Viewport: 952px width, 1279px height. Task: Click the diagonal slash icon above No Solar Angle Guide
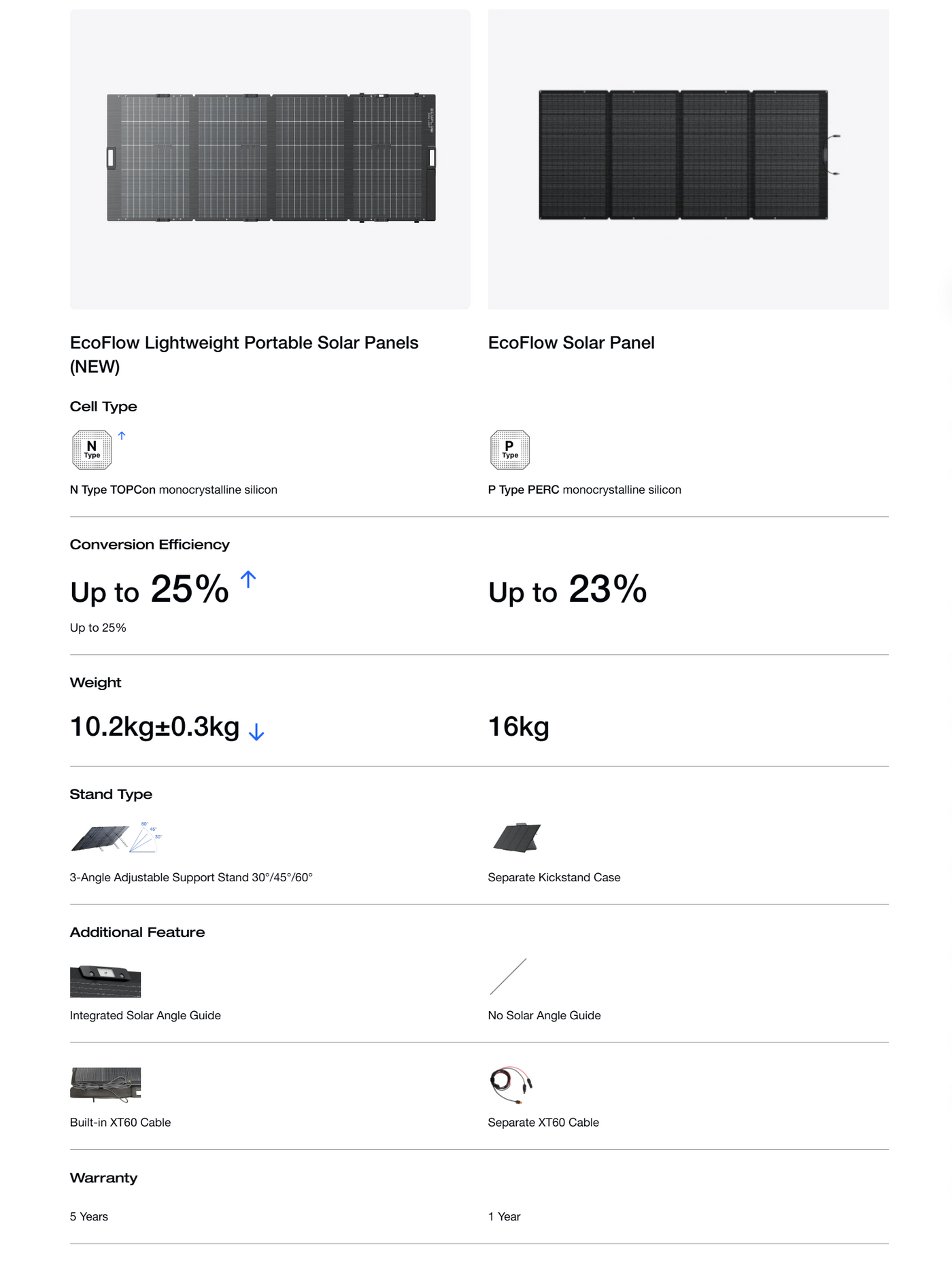click(x=508, y=976)
